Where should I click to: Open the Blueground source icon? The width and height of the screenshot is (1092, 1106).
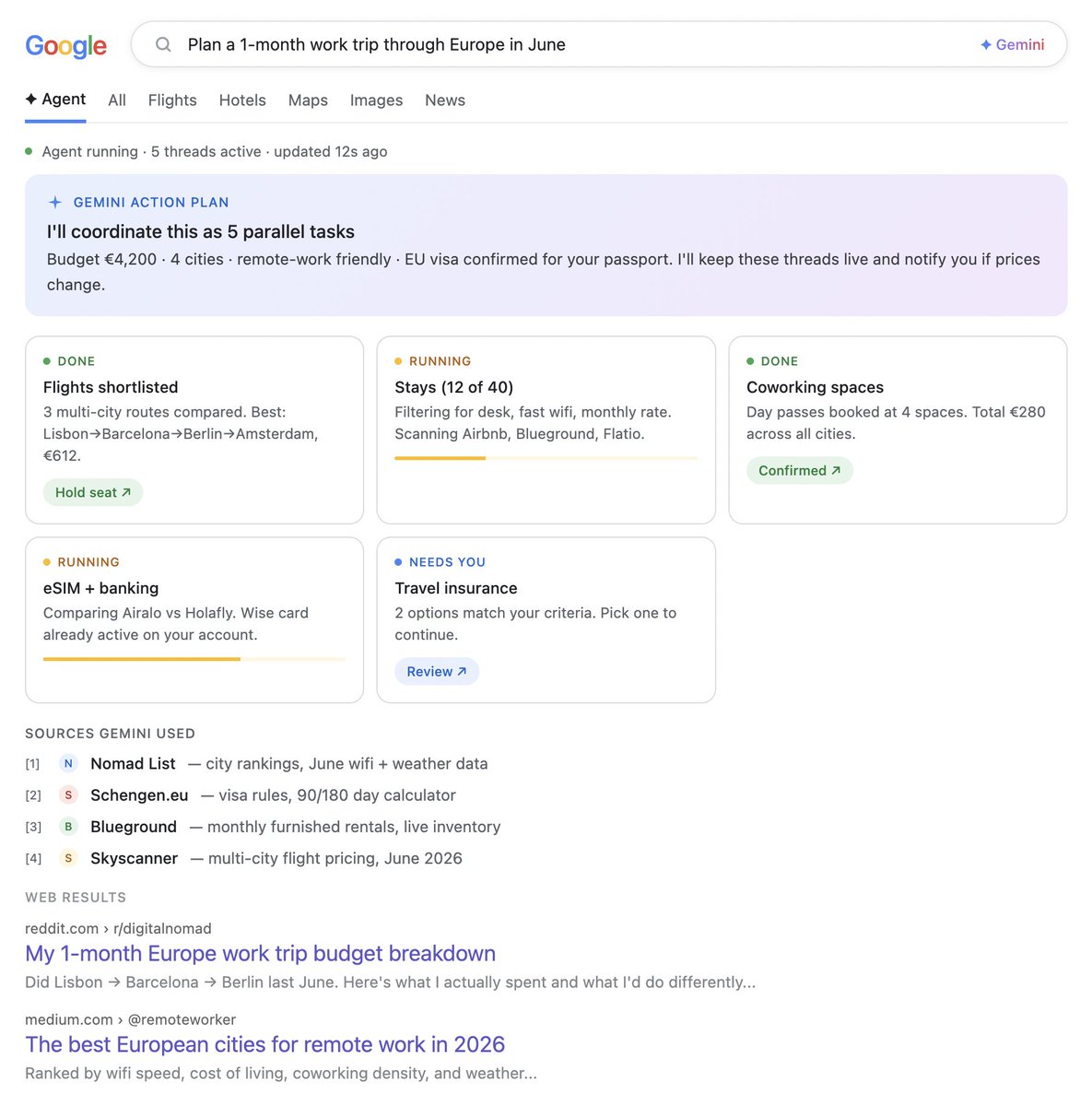click(x=68, y=827)
